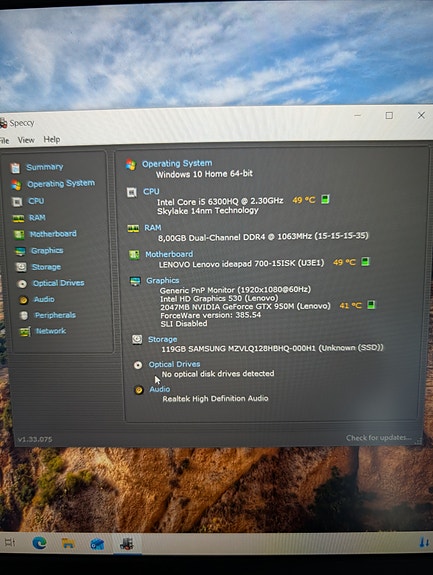Open the Storage sidebar section
The height and width of the screenshot is (575, 433).
(x=46, y=267)
